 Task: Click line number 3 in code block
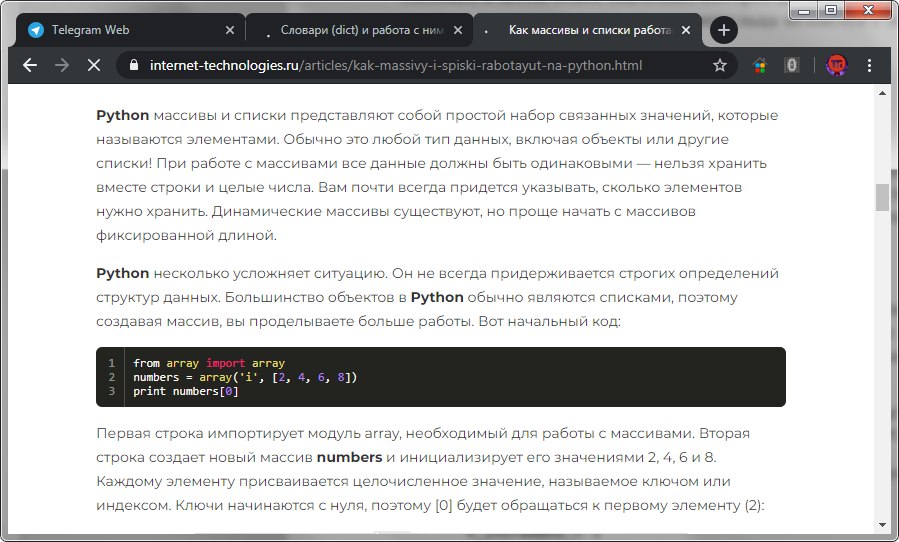point(112,391)
